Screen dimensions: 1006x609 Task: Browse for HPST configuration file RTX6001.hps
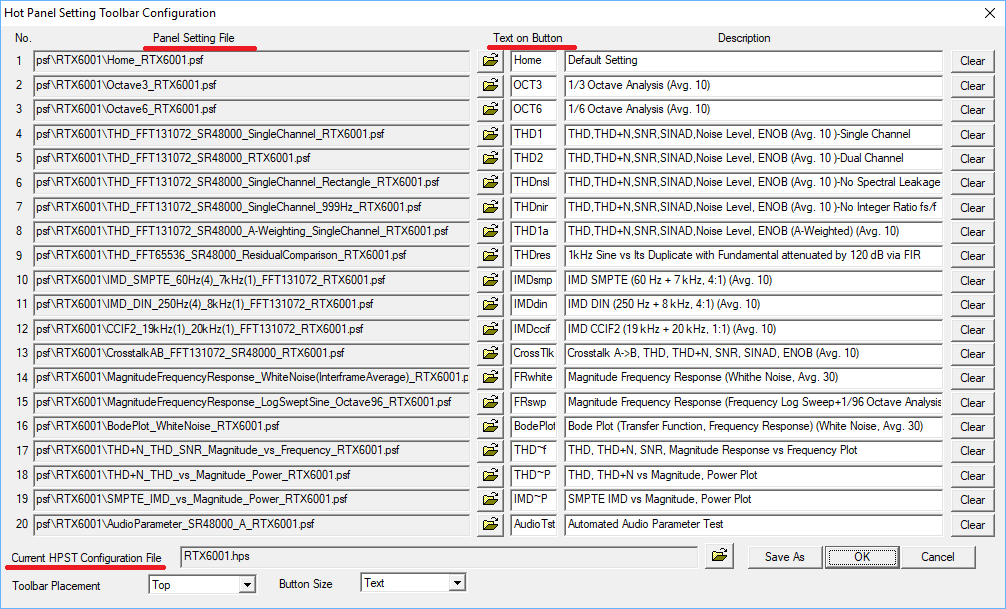(719, 556)
